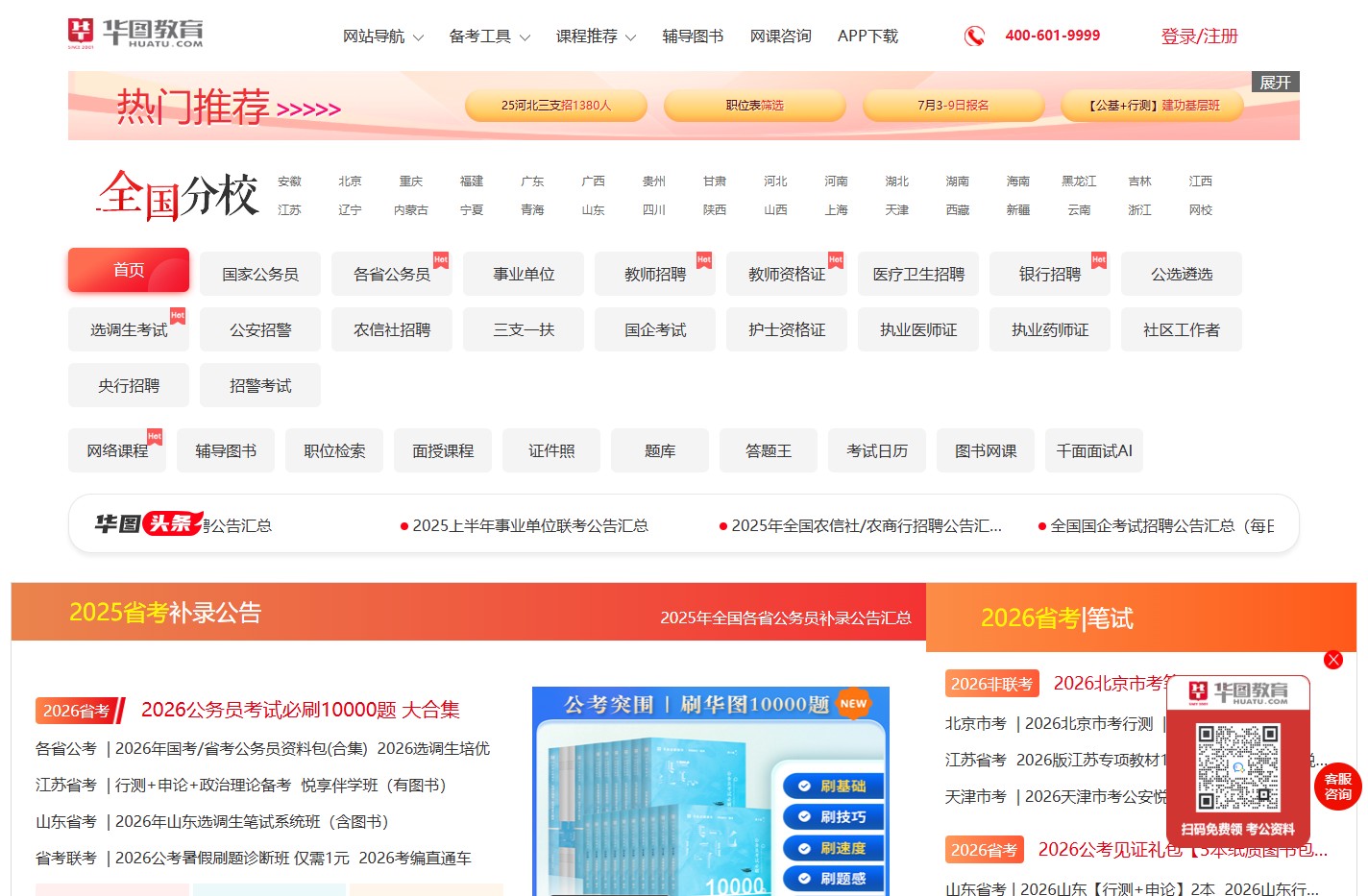The height and width of the screenshot is (896, 1368).
Task: Click the 公基+行测 建功基层班 banner button
Action: tap(1153, 106)
